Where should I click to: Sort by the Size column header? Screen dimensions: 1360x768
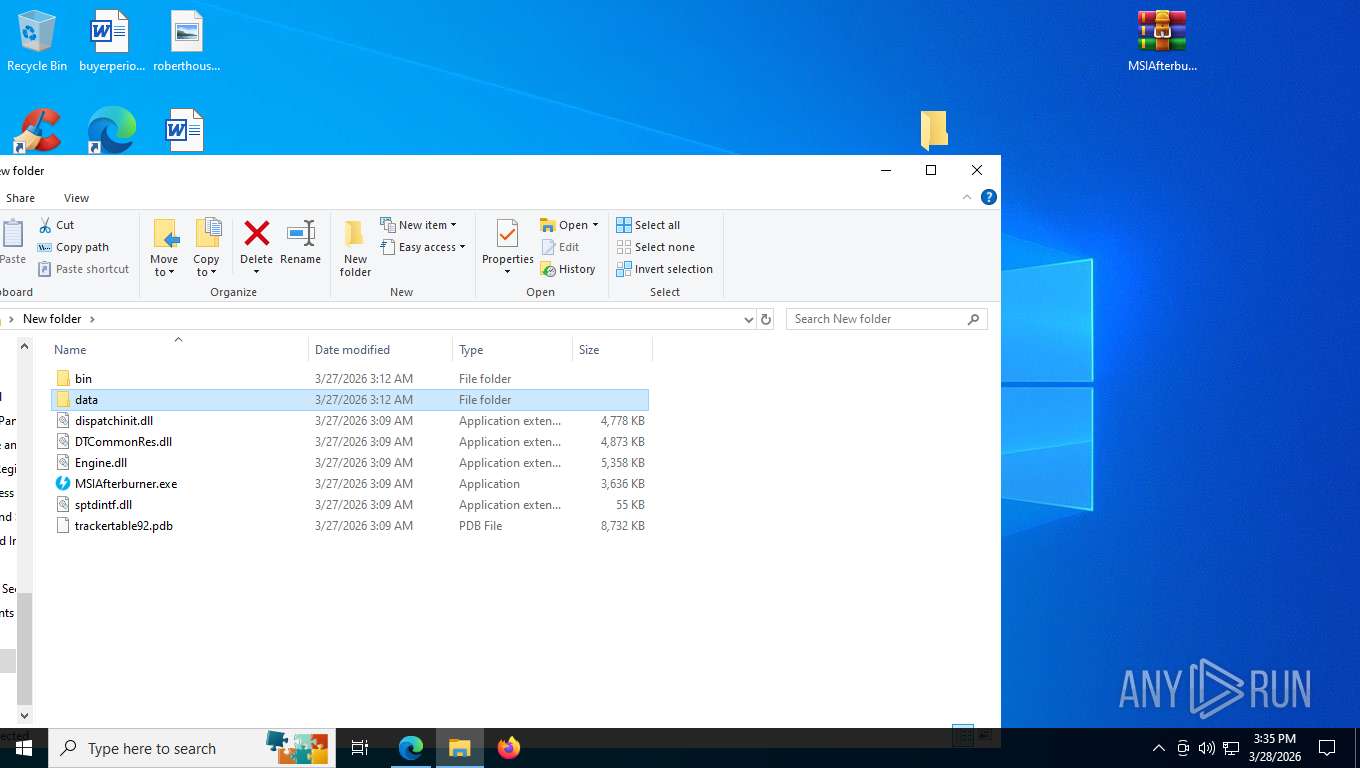(x=612, y=350)
